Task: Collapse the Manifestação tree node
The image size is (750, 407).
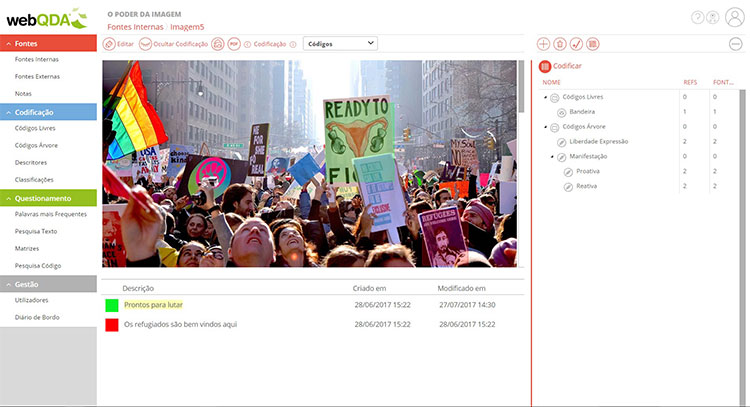Action: (552, 156)
